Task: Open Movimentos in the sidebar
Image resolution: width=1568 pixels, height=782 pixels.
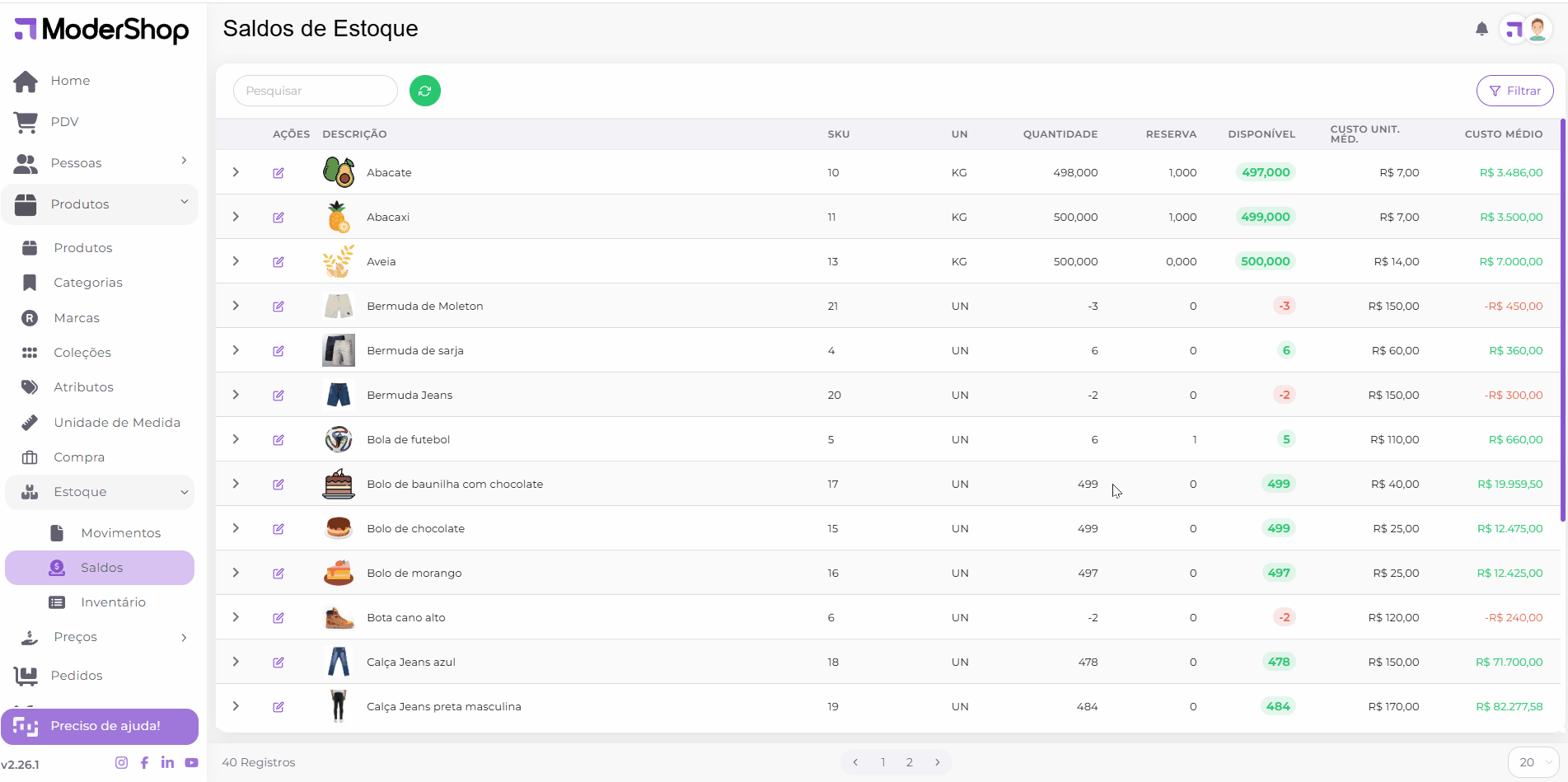Action: pos(120,533)
